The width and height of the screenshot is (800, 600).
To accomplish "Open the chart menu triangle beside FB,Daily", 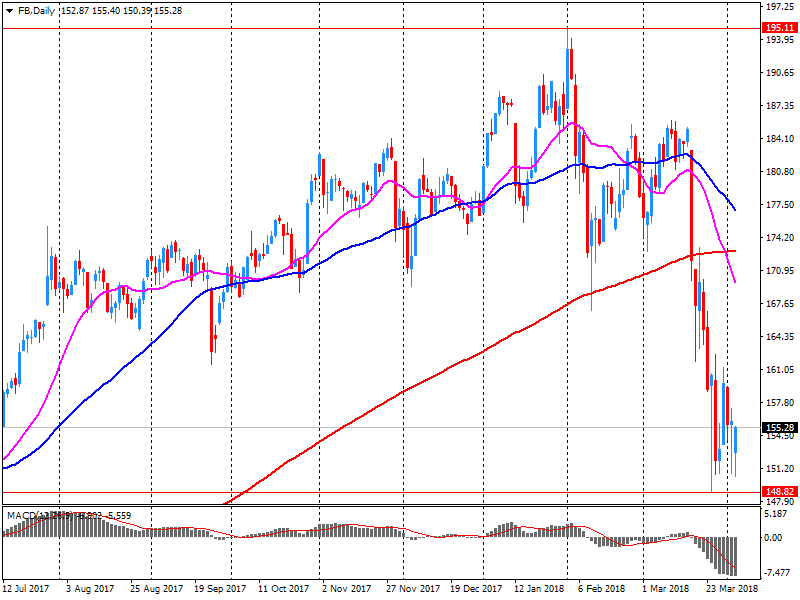I will [9, 11].
